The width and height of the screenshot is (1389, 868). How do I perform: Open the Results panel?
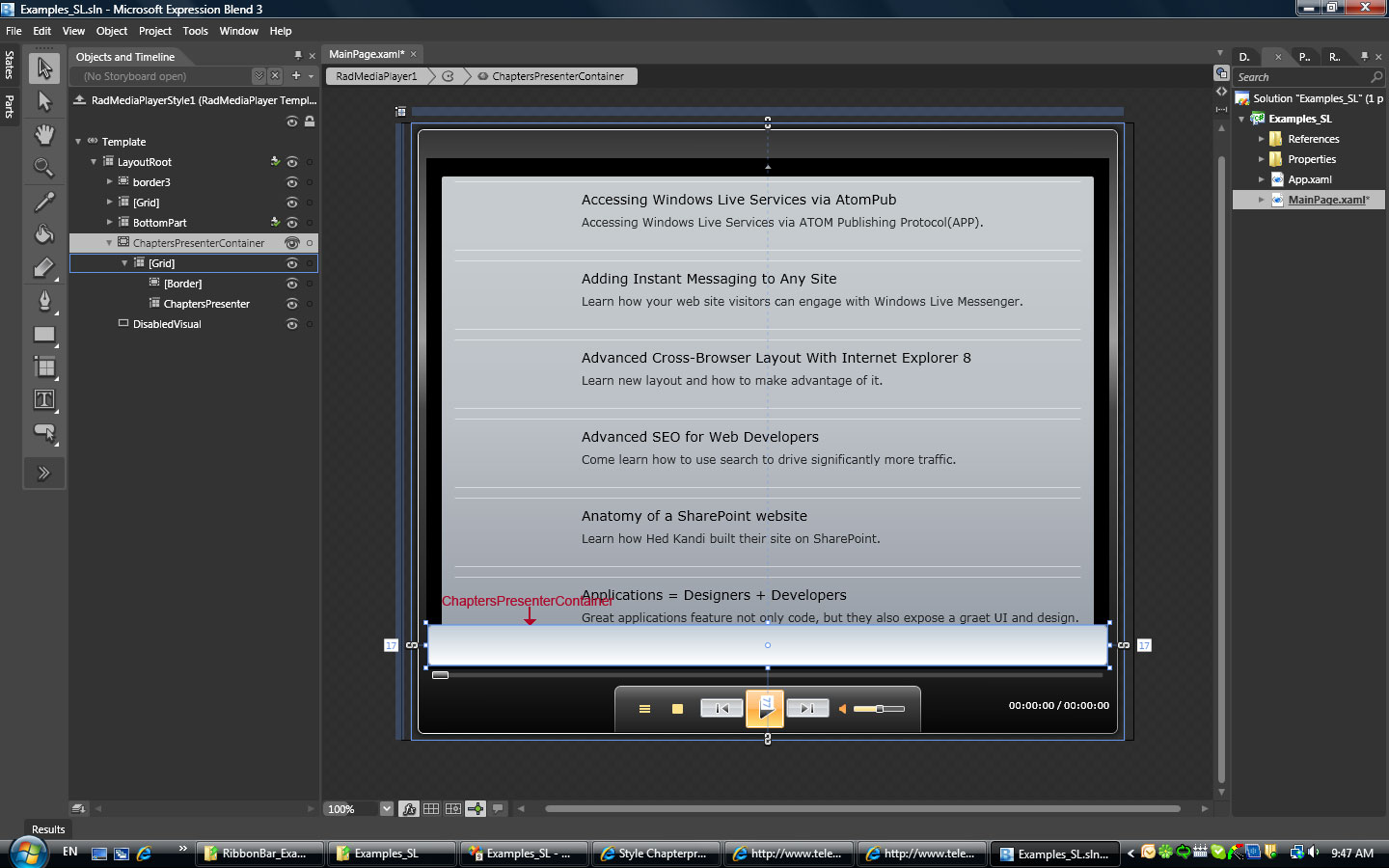[x=48, y=829]
